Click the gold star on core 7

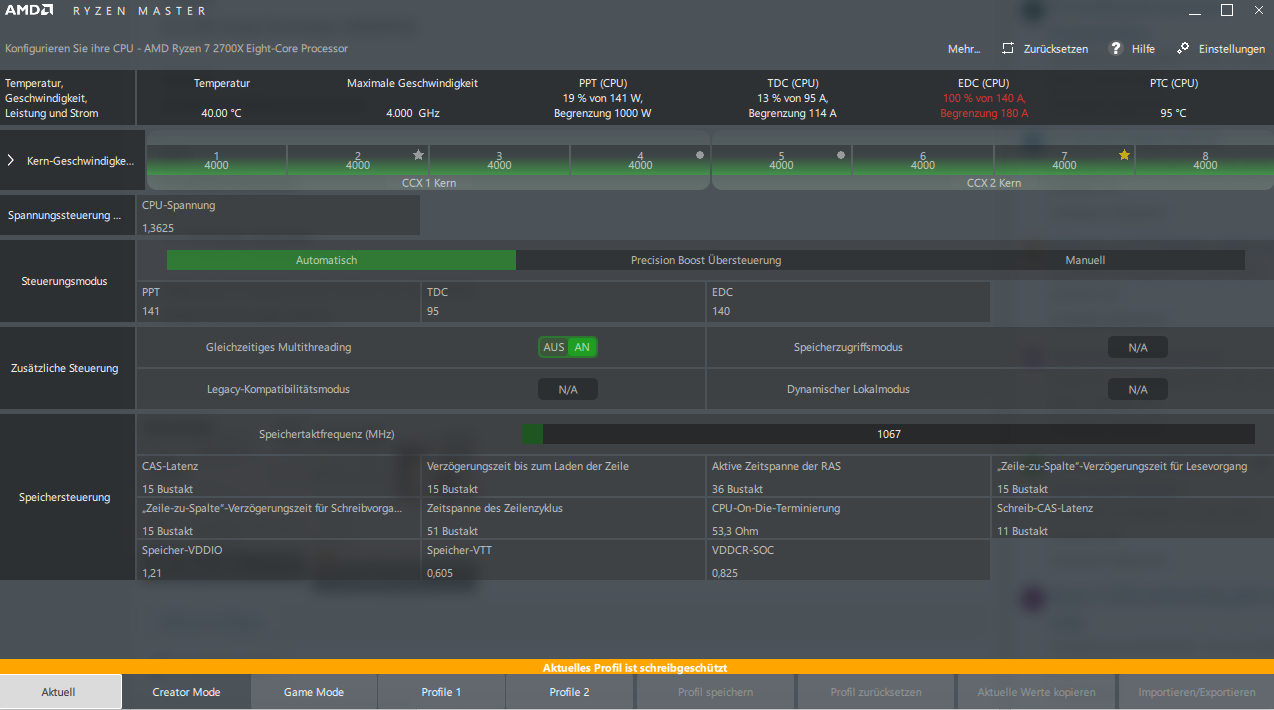pos(1124,155)
